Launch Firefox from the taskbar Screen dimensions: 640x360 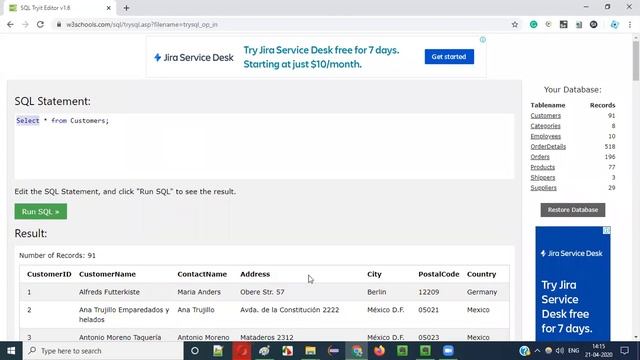pyautogui.click(x=380, y=351)
